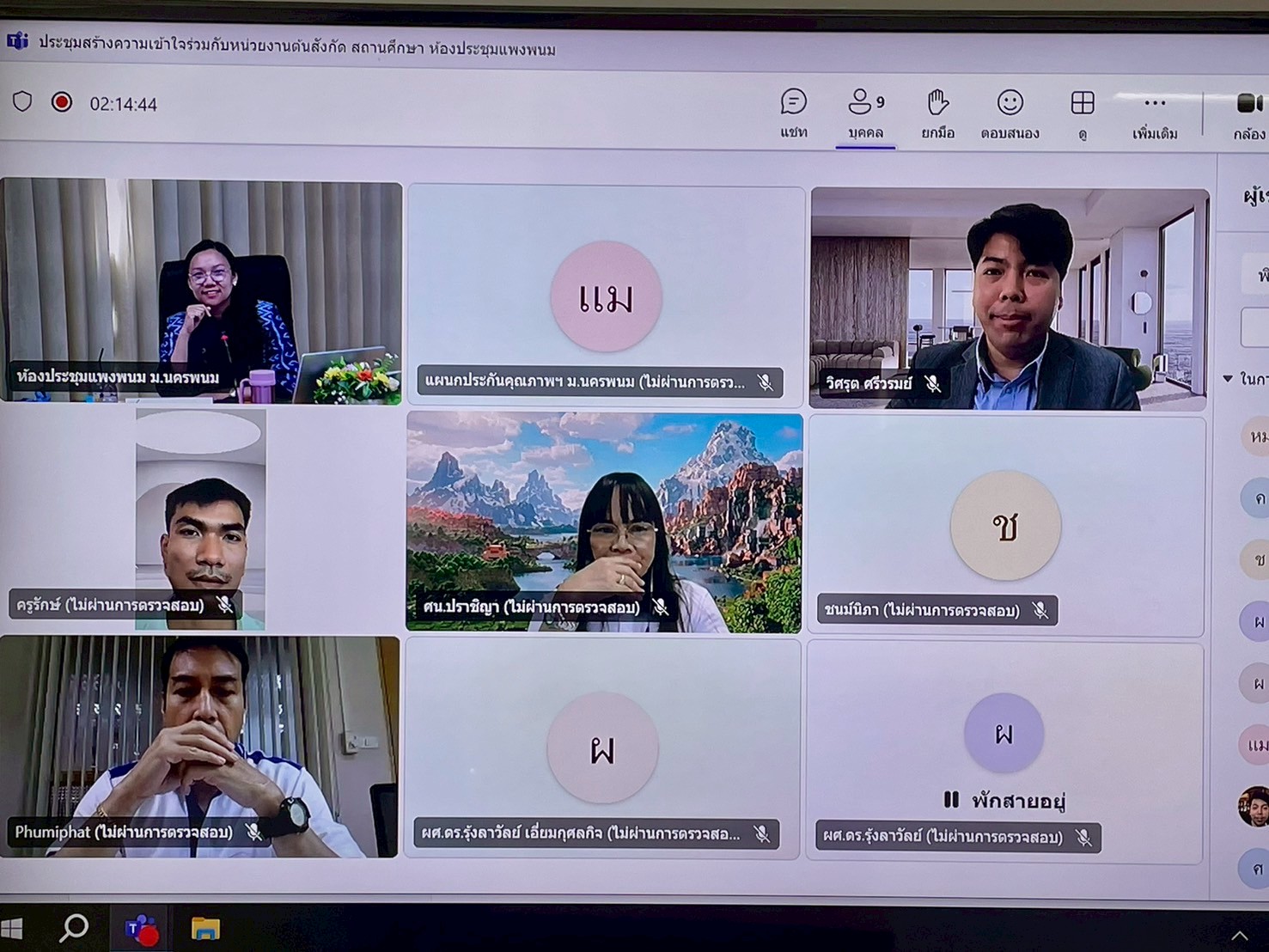Click the Windows Start button
1269x952 pixels.
(x=12, y=929)
